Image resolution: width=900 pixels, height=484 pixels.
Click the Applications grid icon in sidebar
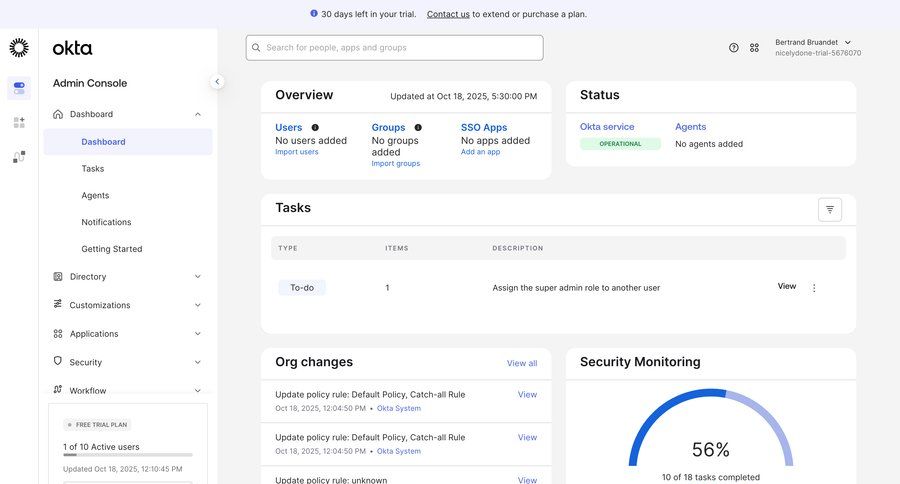[x=58, y=334]
